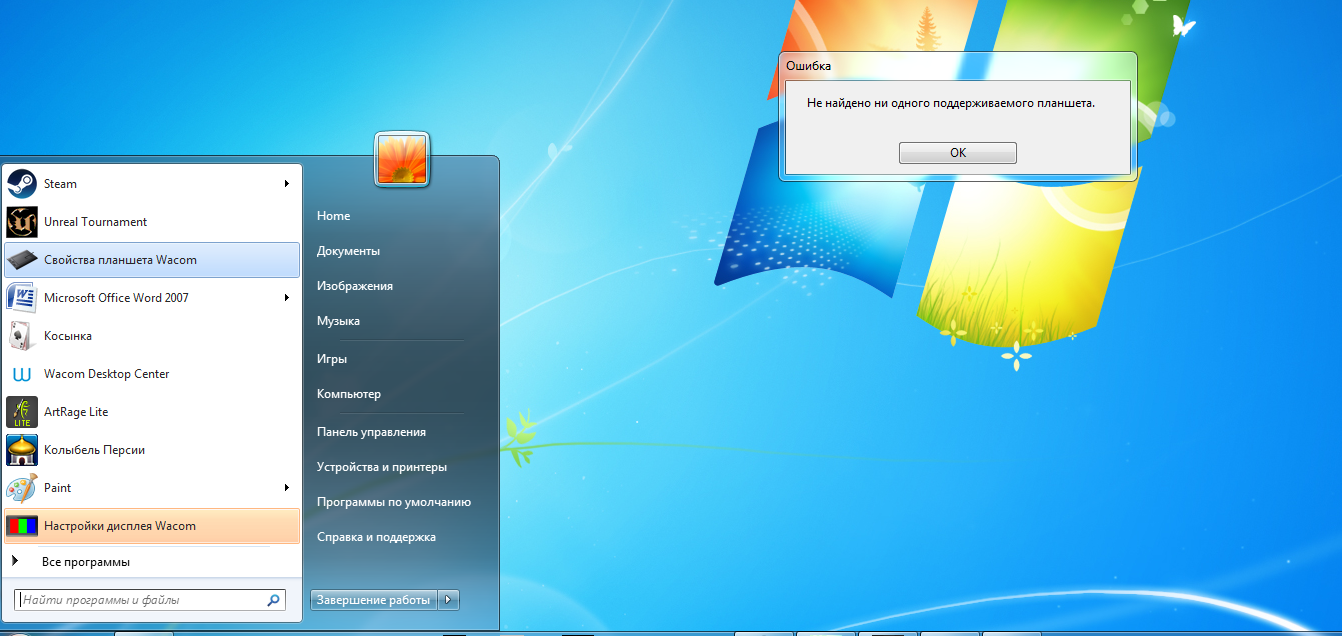Click the Колыбель Персии game icon

click(x=22, y=450)
